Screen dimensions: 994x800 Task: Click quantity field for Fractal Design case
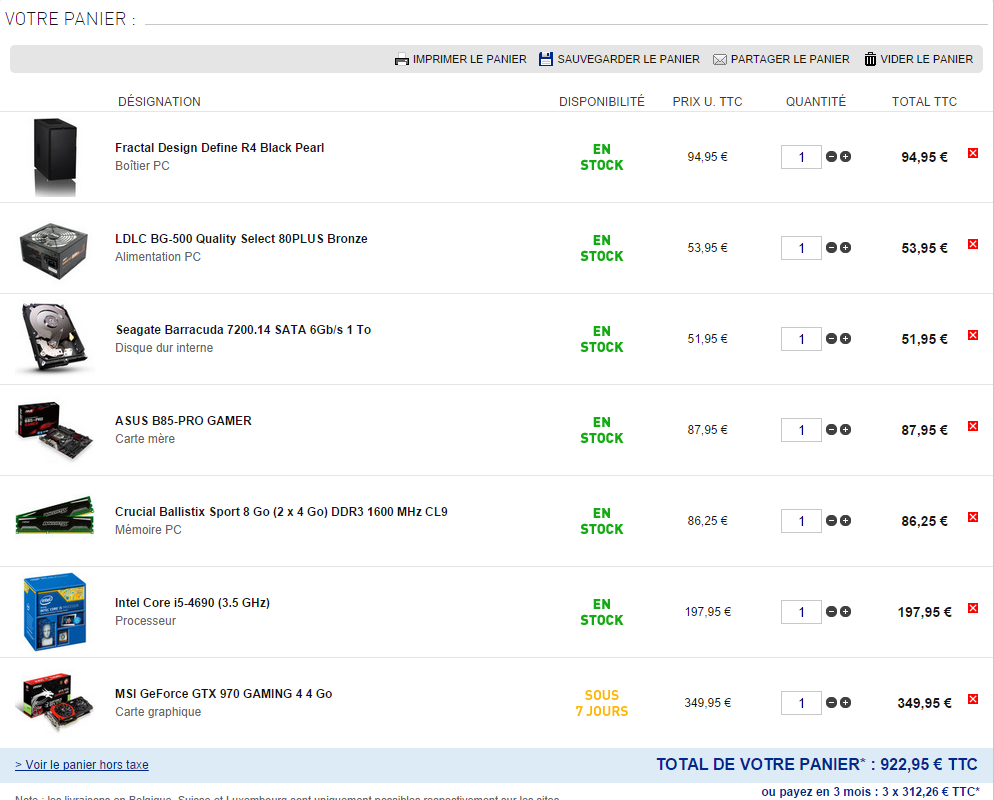[x=801, y=157]
